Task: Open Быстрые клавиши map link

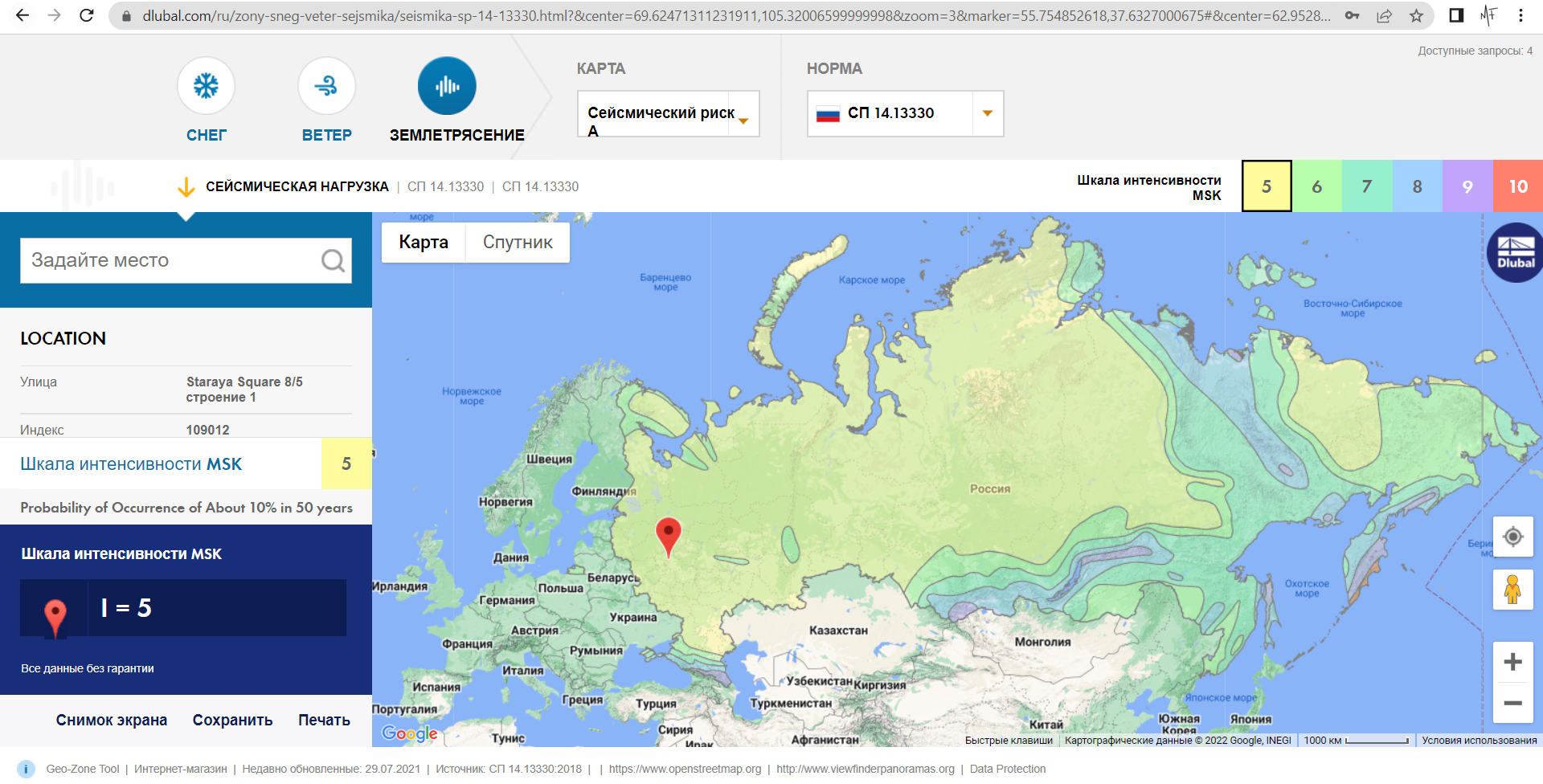Action: pos(1009,741)
